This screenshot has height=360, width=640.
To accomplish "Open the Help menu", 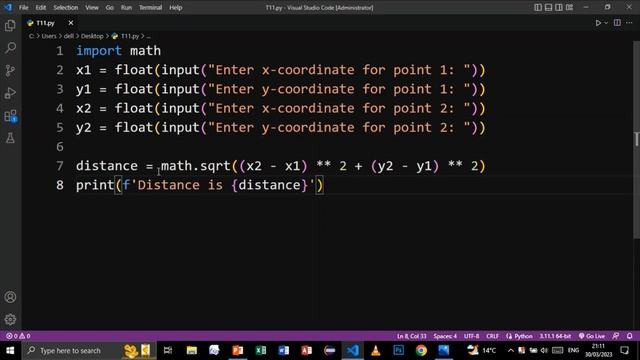I will pos(176,7).
